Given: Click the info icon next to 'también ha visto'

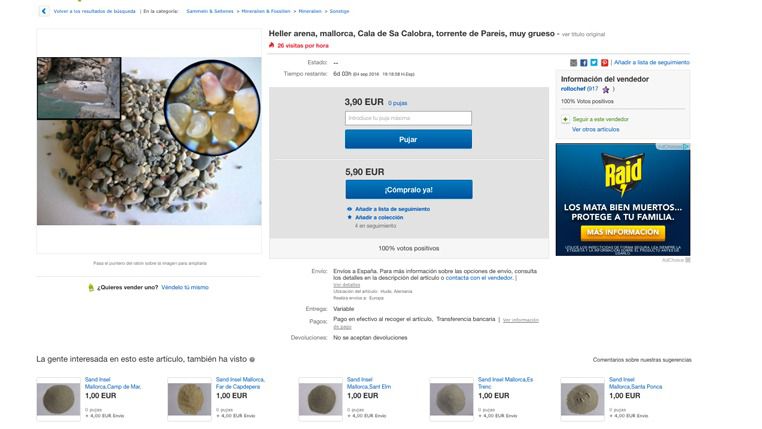Looking at the screenshot, I should click(252, 359).
